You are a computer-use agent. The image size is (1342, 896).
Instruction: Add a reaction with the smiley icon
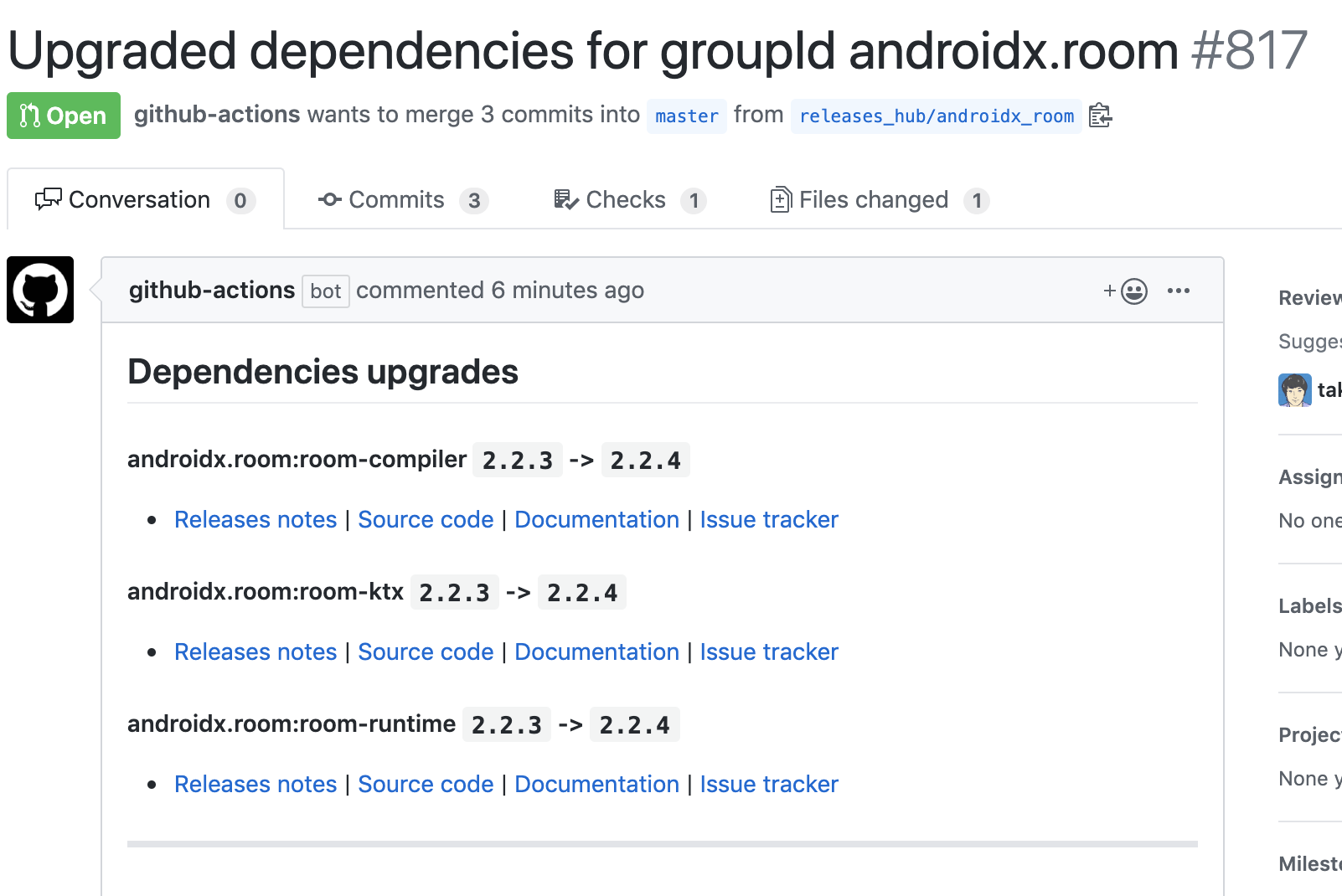[1126, 291]
